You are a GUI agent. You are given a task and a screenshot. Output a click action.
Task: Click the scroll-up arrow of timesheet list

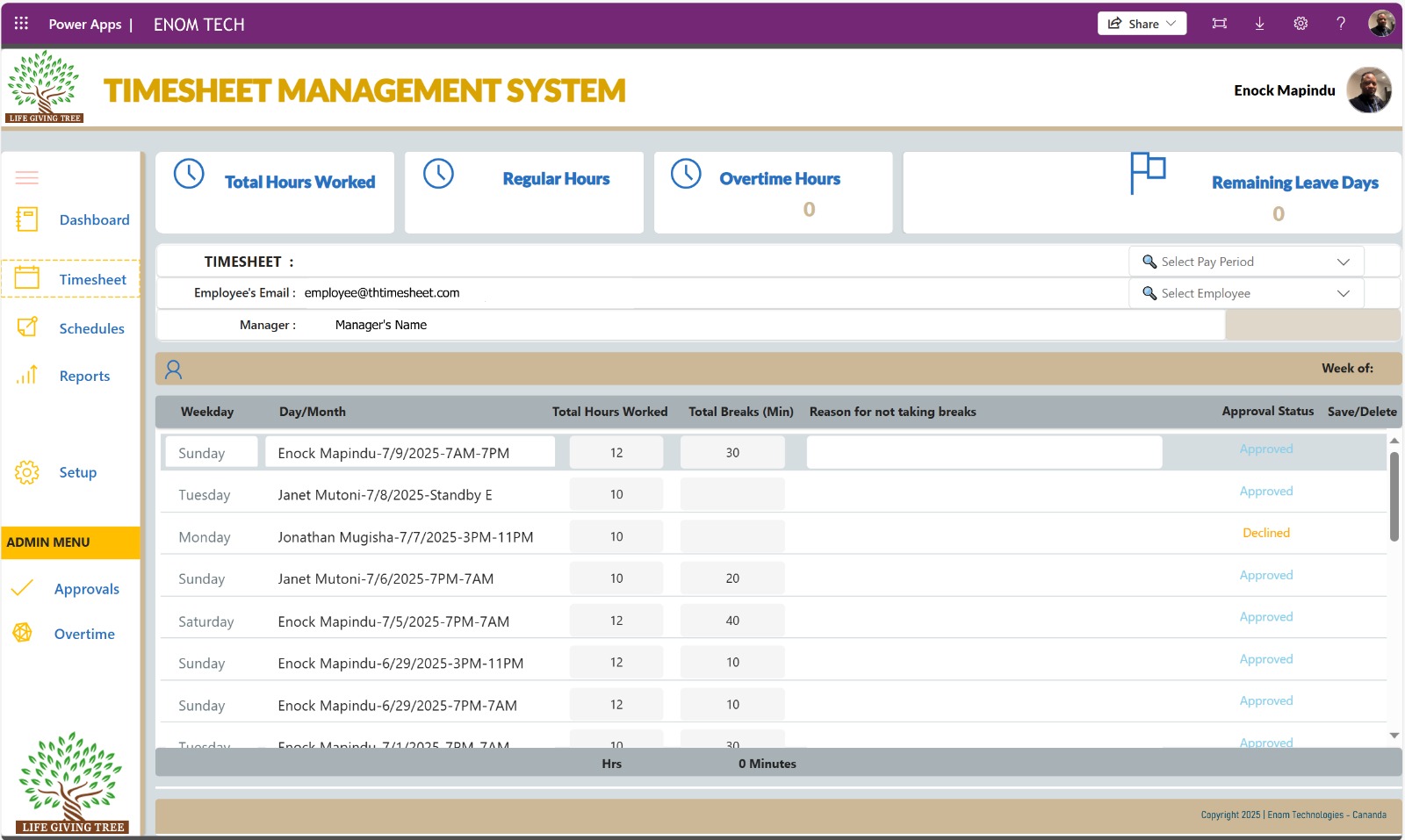coord(1394,441)
